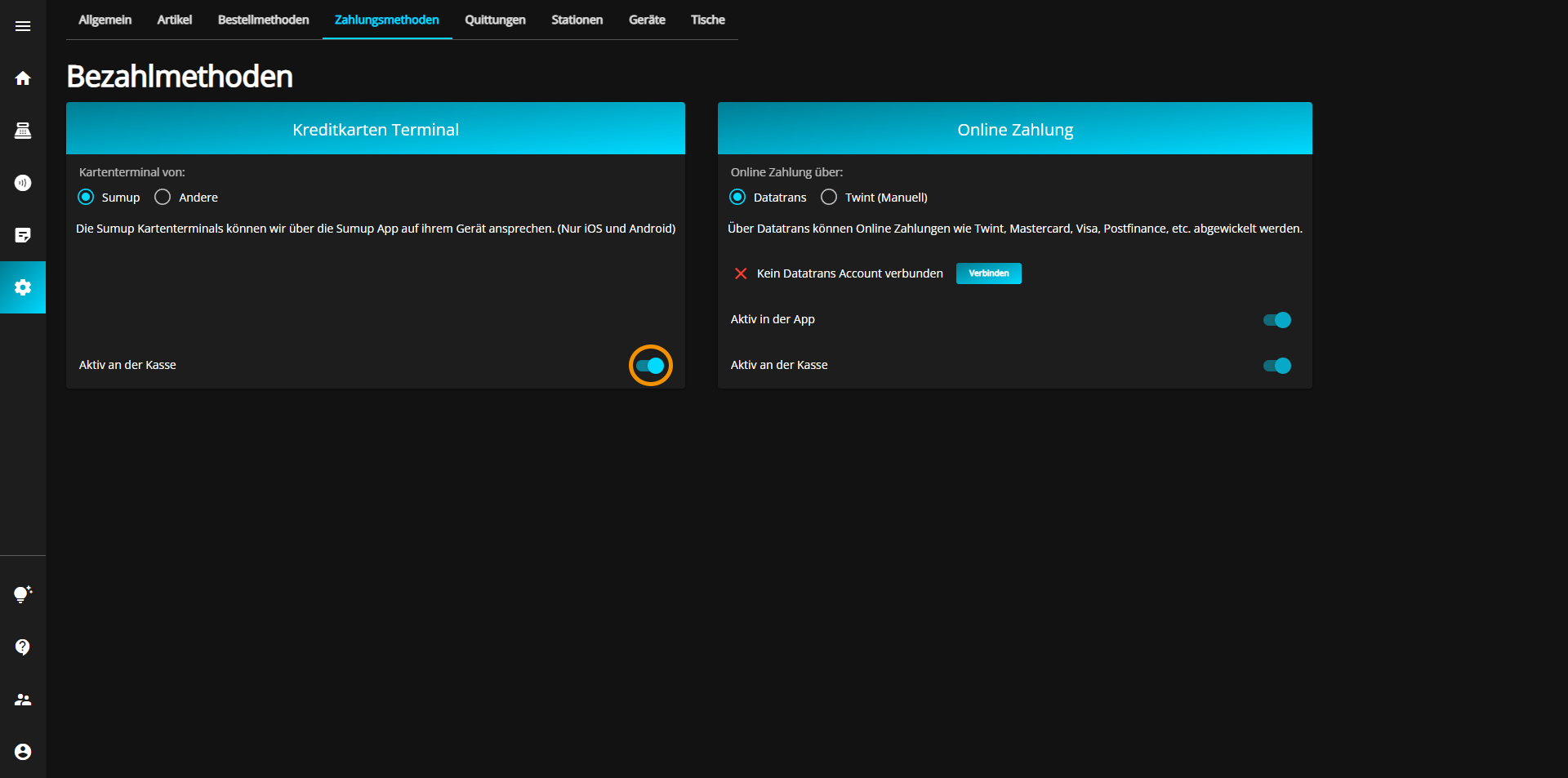
Task: Click the people group sidebar icon
Action: click(x=23, y=700)
